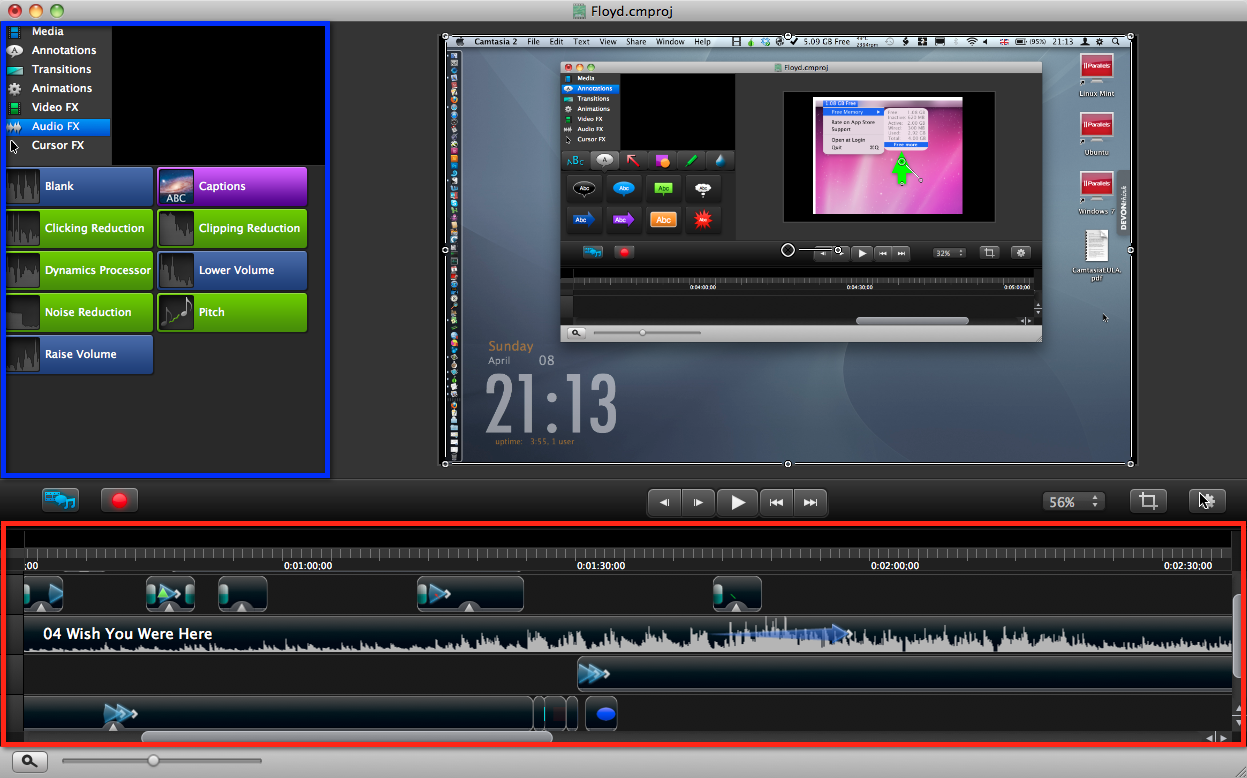Viewport: 1247px width, 778px height.
Task: Start recording with the red record button
Action: pyautogui.click(x=119, y=500)
